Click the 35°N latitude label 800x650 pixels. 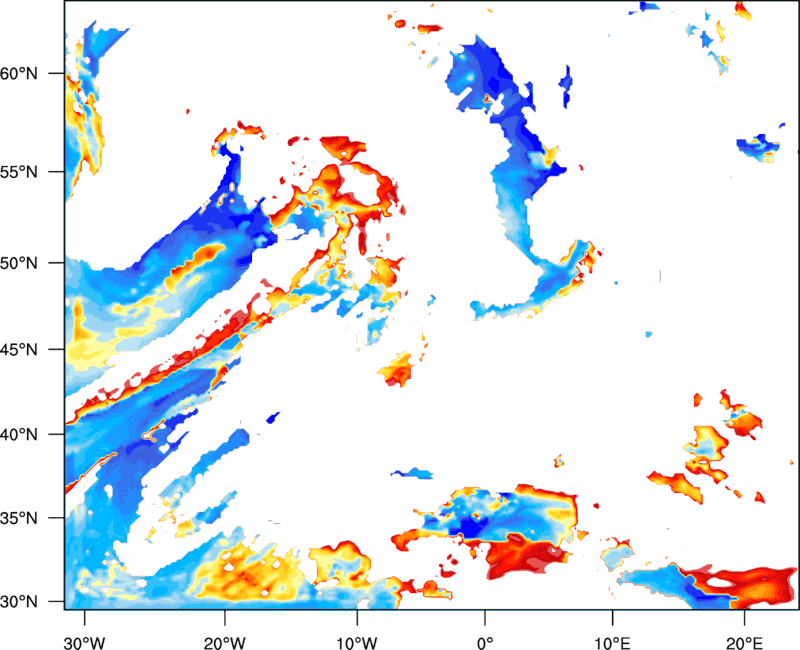click(x=19, y=518)
